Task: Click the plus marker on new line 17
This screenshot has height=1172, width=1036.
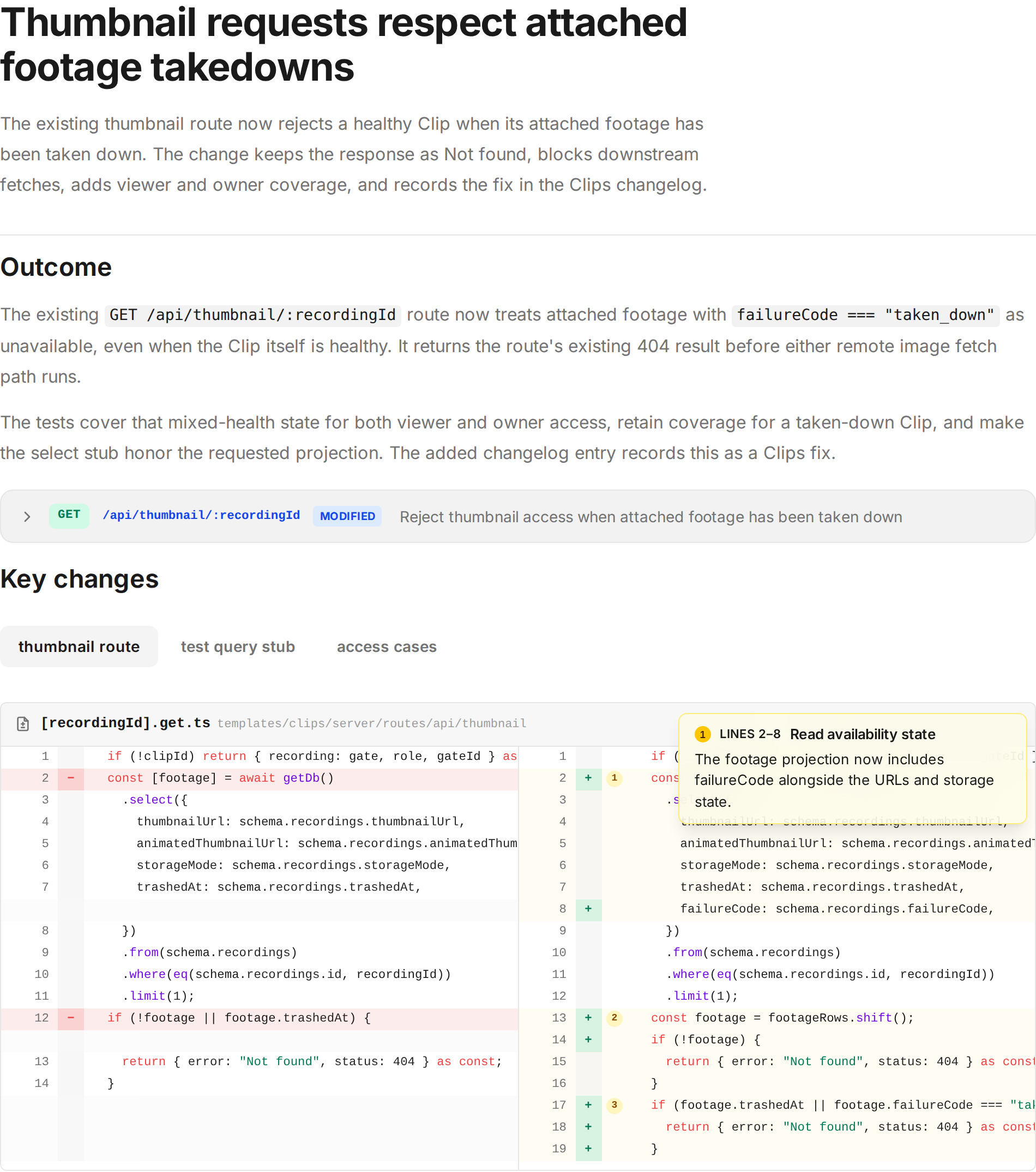Action: pos(588,1105)
